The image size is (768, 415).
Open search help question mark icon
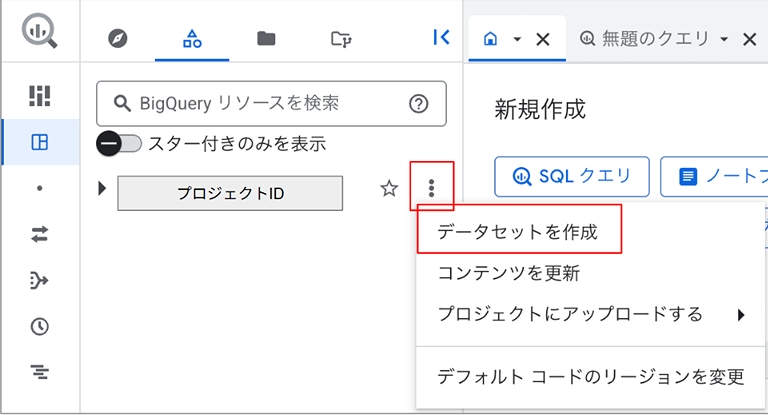tap(419, 103)
